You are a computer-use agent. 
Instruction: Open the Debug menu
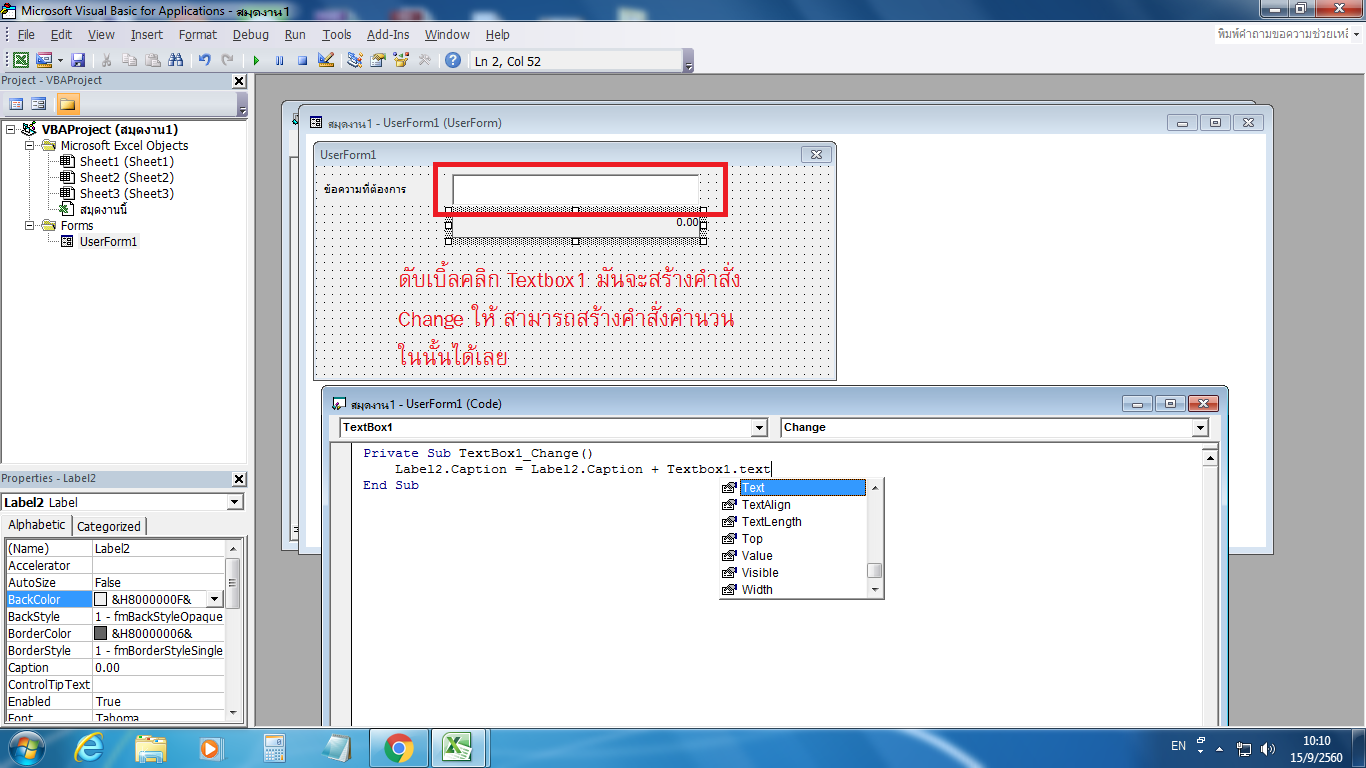250,34
